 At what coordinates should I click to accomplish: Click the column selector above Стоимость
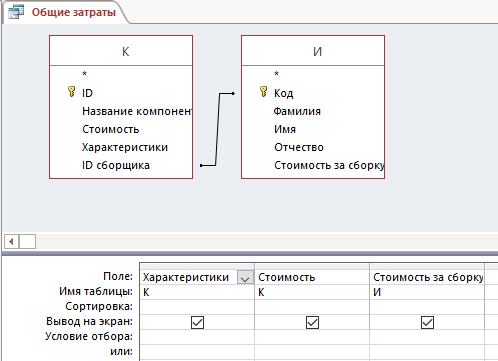[x=312, y=266]
